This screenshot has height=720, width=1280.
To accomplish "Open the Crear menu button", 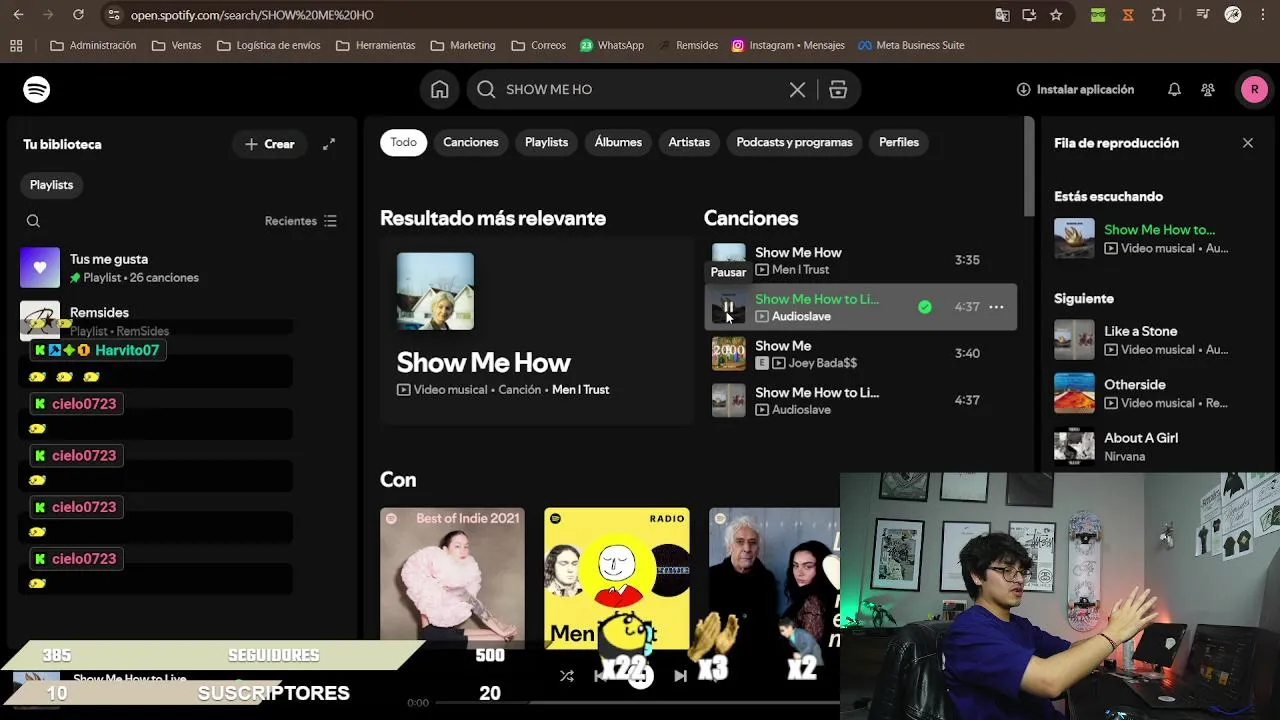I will pos(269,144).
